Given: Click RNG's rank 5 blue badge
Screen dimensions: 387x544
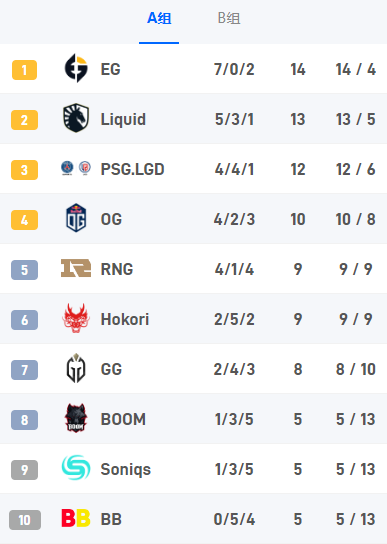Looking at the screenshot, I should [24, 270].
